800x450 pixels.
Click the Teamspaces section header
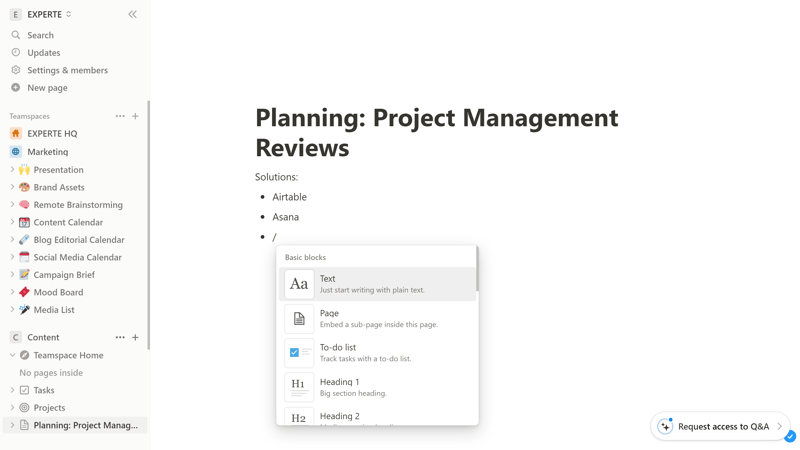[30, 116]
